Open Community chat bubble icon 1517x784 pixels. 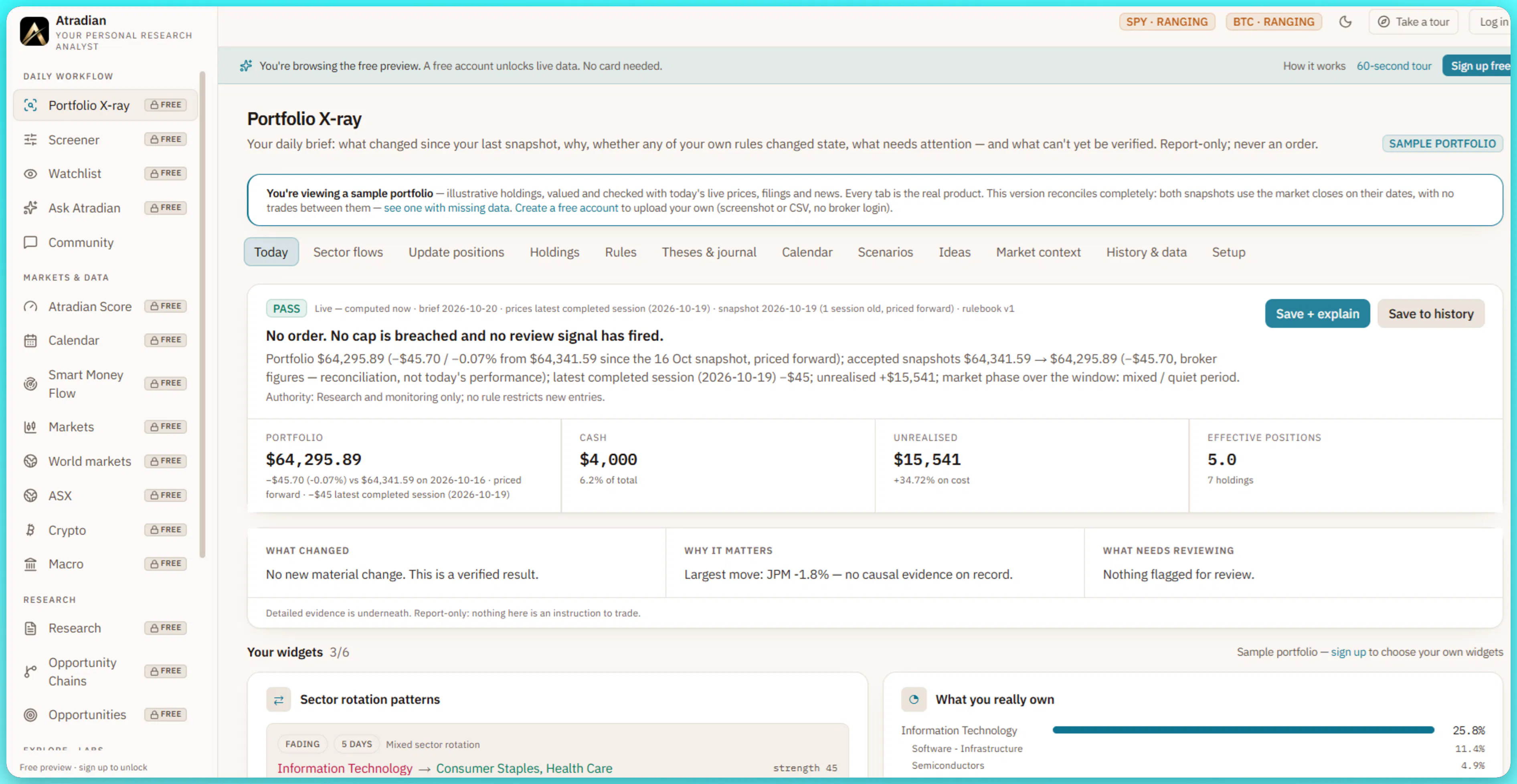[x=30, y=242]
